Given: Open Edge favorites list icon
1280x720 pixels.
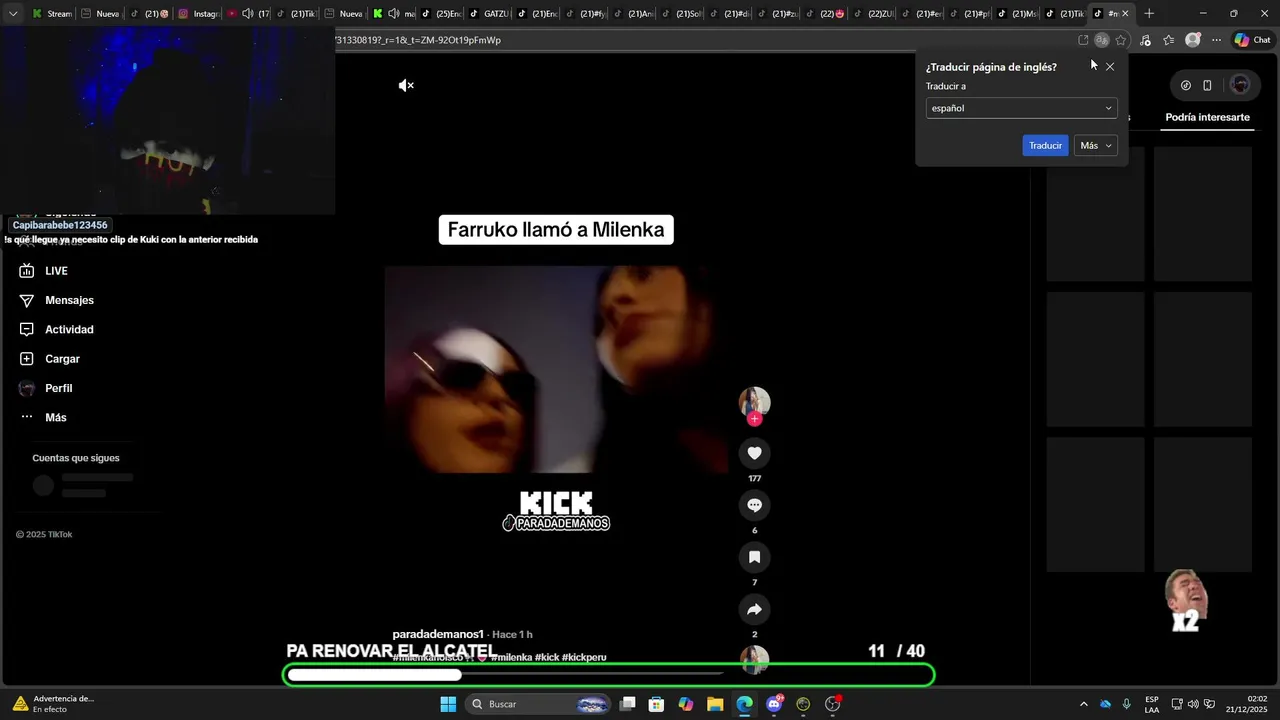Looking at the screenshot, I should pyautogui.click(x=1168, y=40).
